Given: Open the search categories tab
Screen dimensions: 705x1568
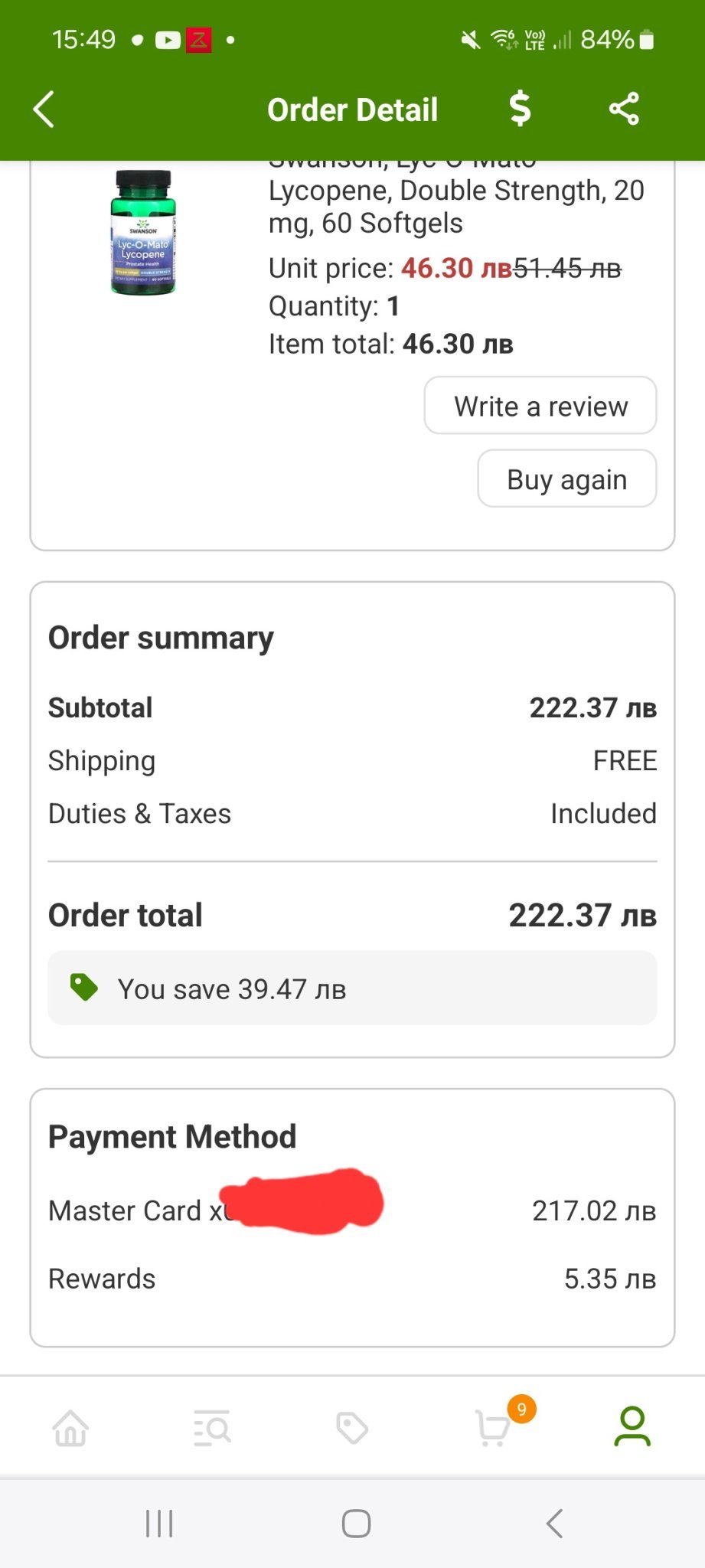Looking at the screenshot, I should (212, 1428).
